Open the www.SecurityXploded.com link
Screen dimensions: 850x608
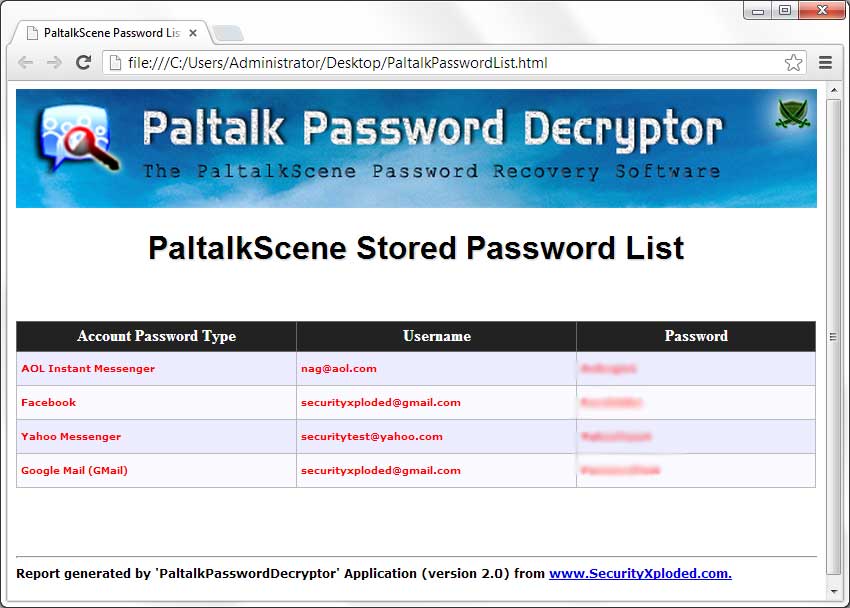pyautogui.click(x=640, y=573)
